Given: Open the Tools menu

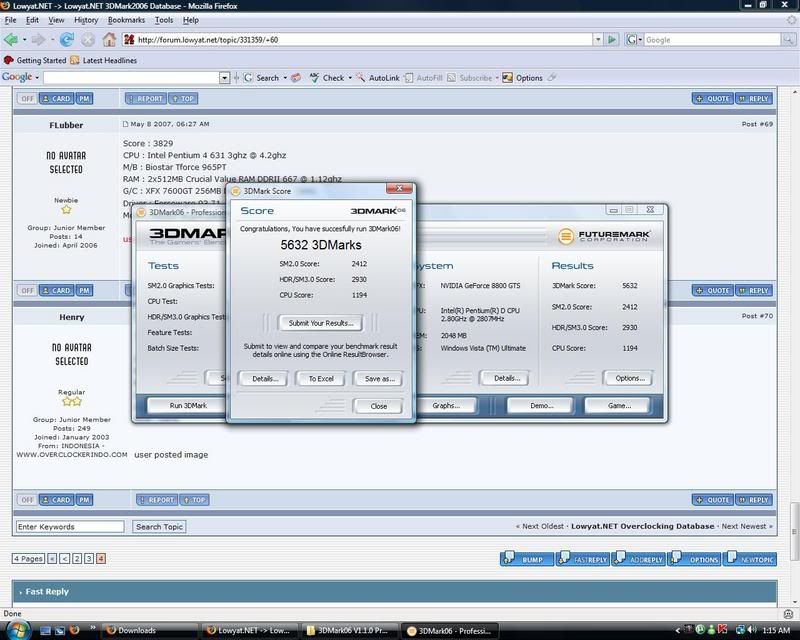Looking at the screenshot, I should pos(164,20).
